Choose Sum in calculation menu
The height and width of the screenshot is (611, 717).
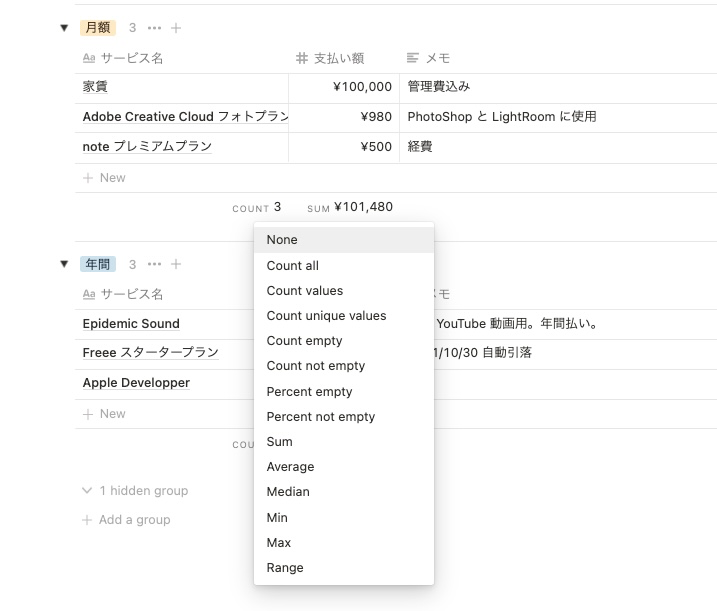[344, 442]
